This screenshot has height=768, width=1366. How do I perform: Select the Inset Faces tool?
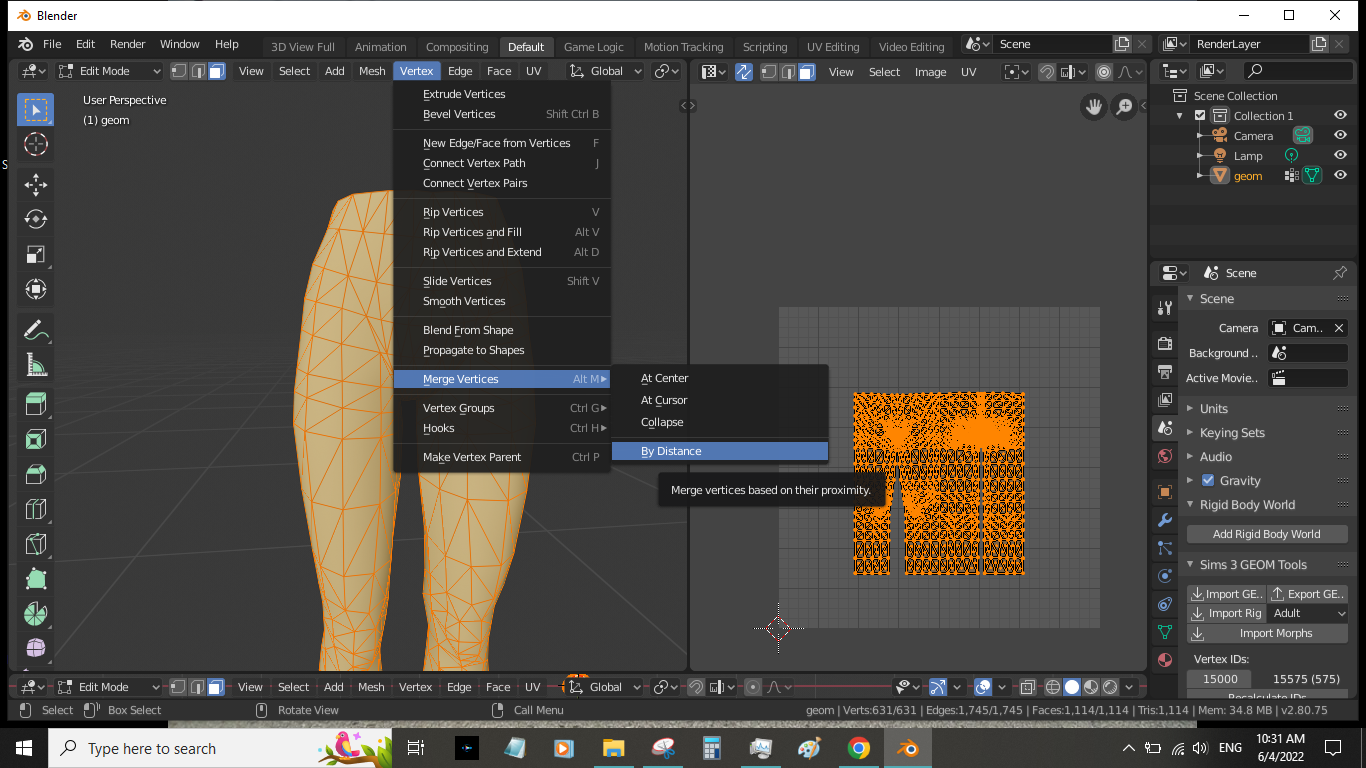(x=35, y=439)
